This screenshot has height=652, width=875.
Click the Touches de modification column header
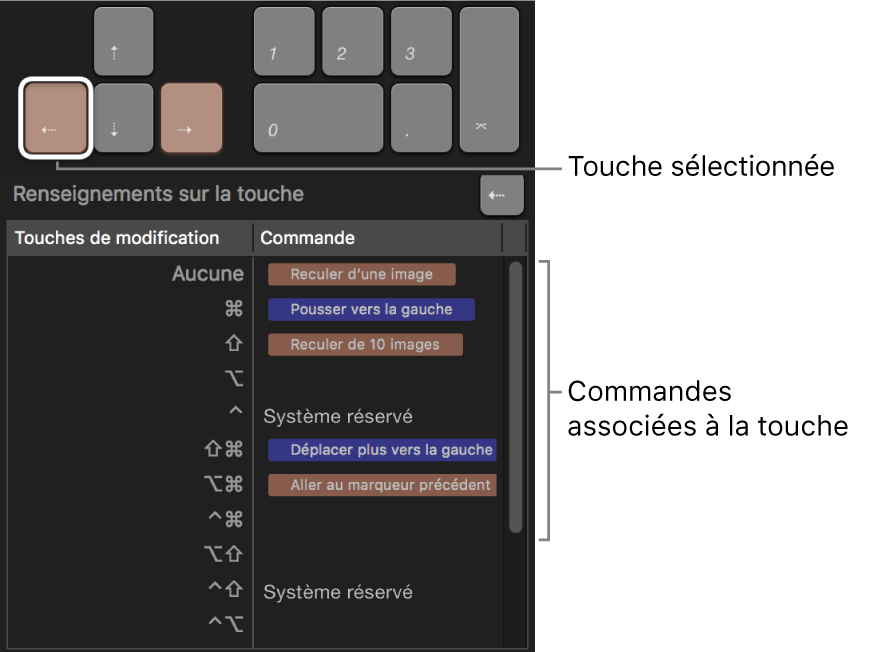[x=116, y=238]
